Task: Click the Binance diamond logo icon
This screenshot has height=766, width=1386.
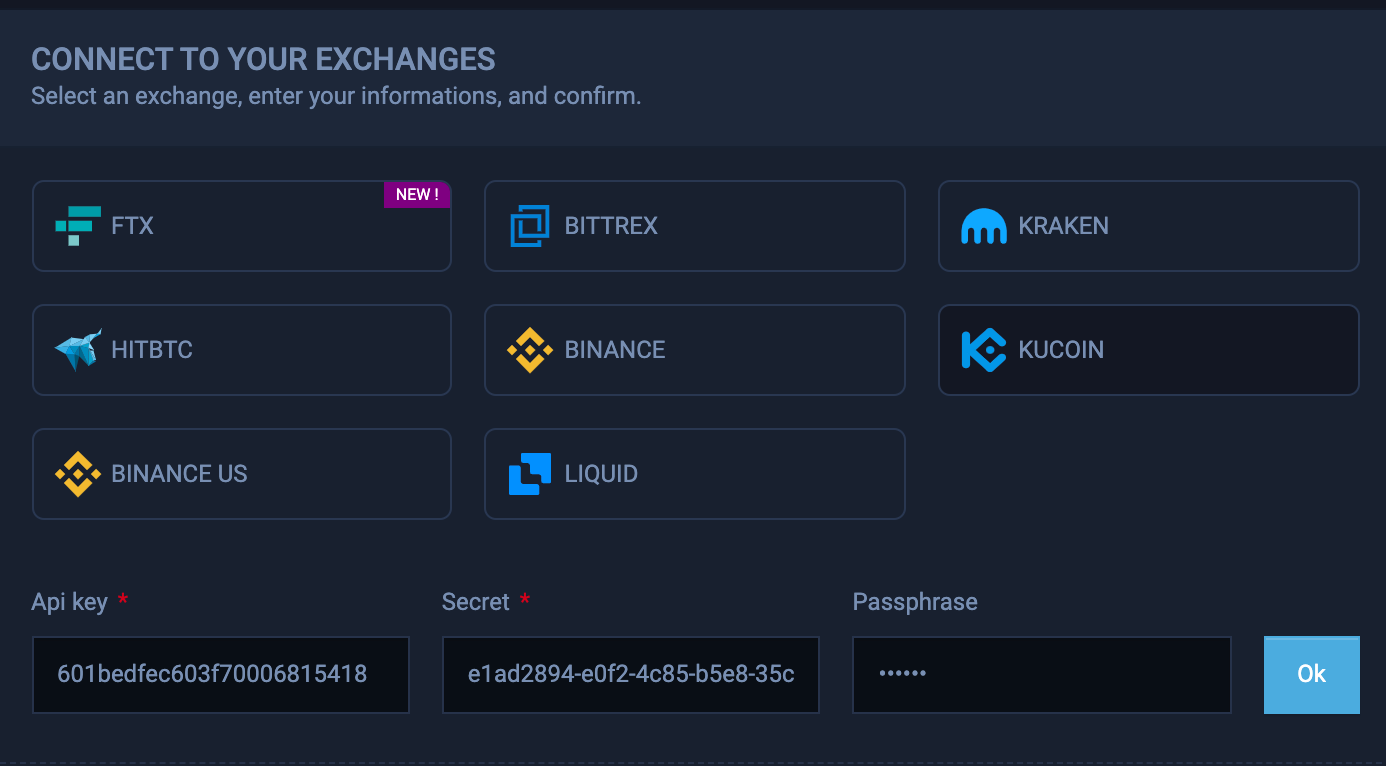Action: point(530,350)
